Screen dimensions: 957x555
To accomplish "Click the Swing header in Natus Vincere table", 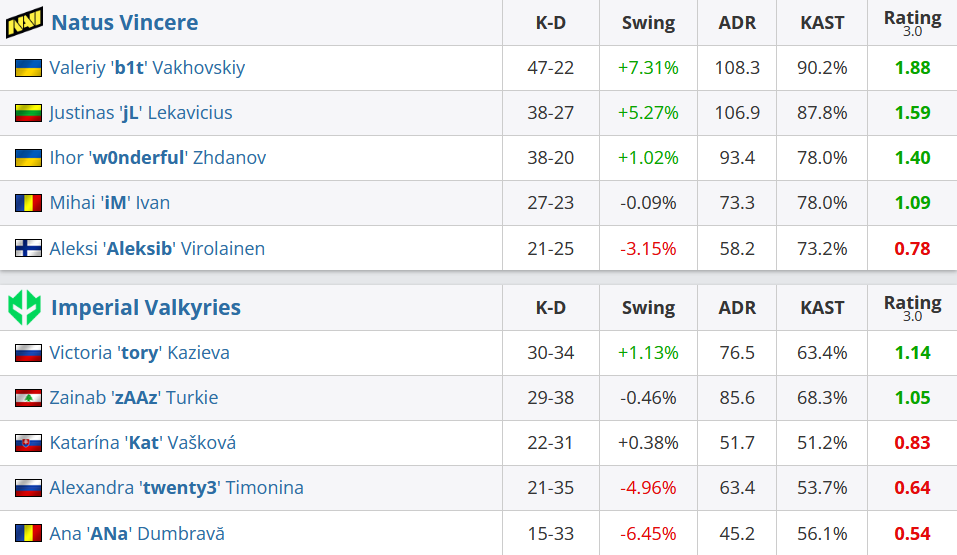I will click(648, 23).
